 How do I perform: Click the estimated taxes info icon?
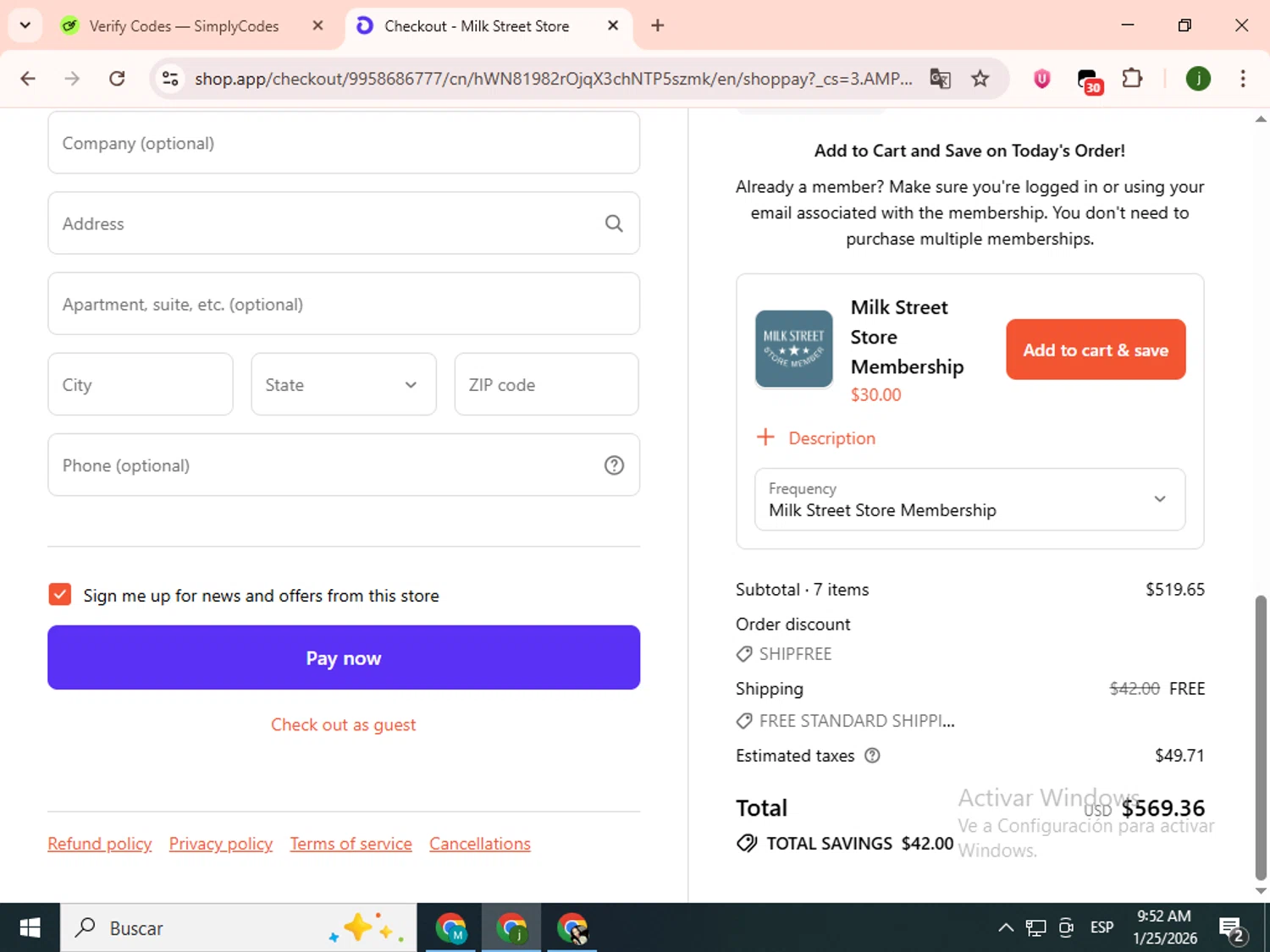872,756
